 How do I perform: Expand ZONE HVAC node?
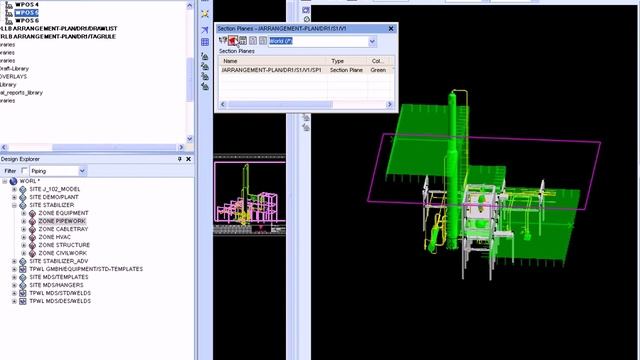tap(24, 237)
